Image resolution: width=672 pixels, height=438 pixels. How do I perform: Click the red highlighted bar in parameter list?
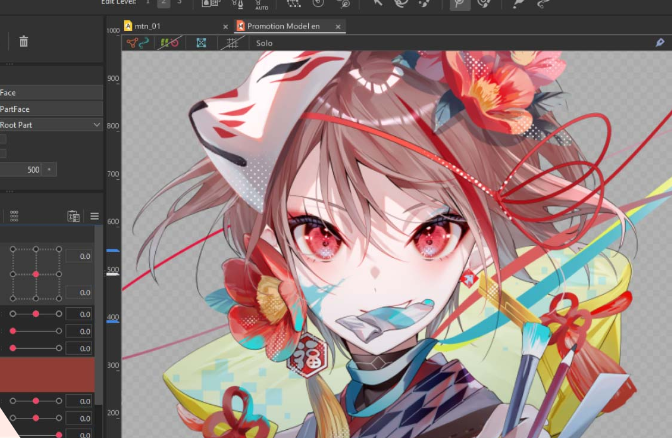click(x=47, y=375)
